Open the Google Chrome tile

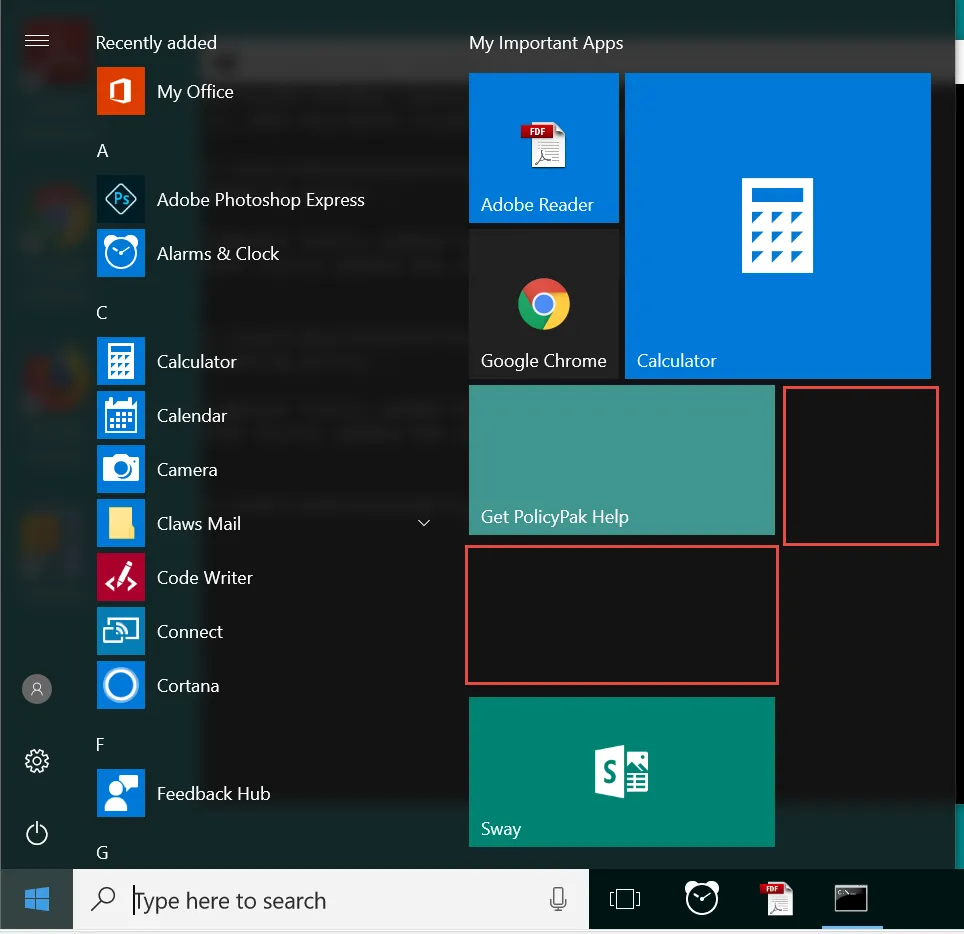(543, 304)
